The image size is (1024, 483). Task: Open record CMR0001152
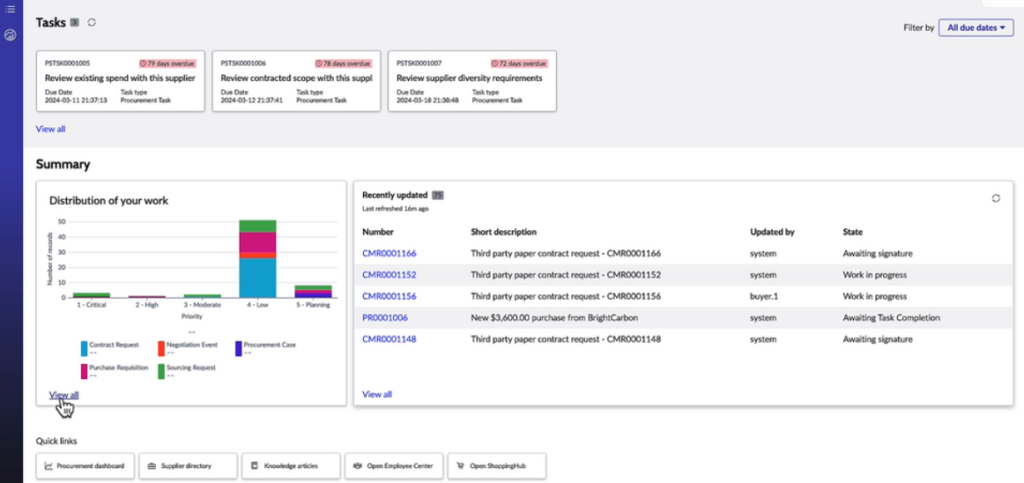pyautogui.click(x=389, y=275)
